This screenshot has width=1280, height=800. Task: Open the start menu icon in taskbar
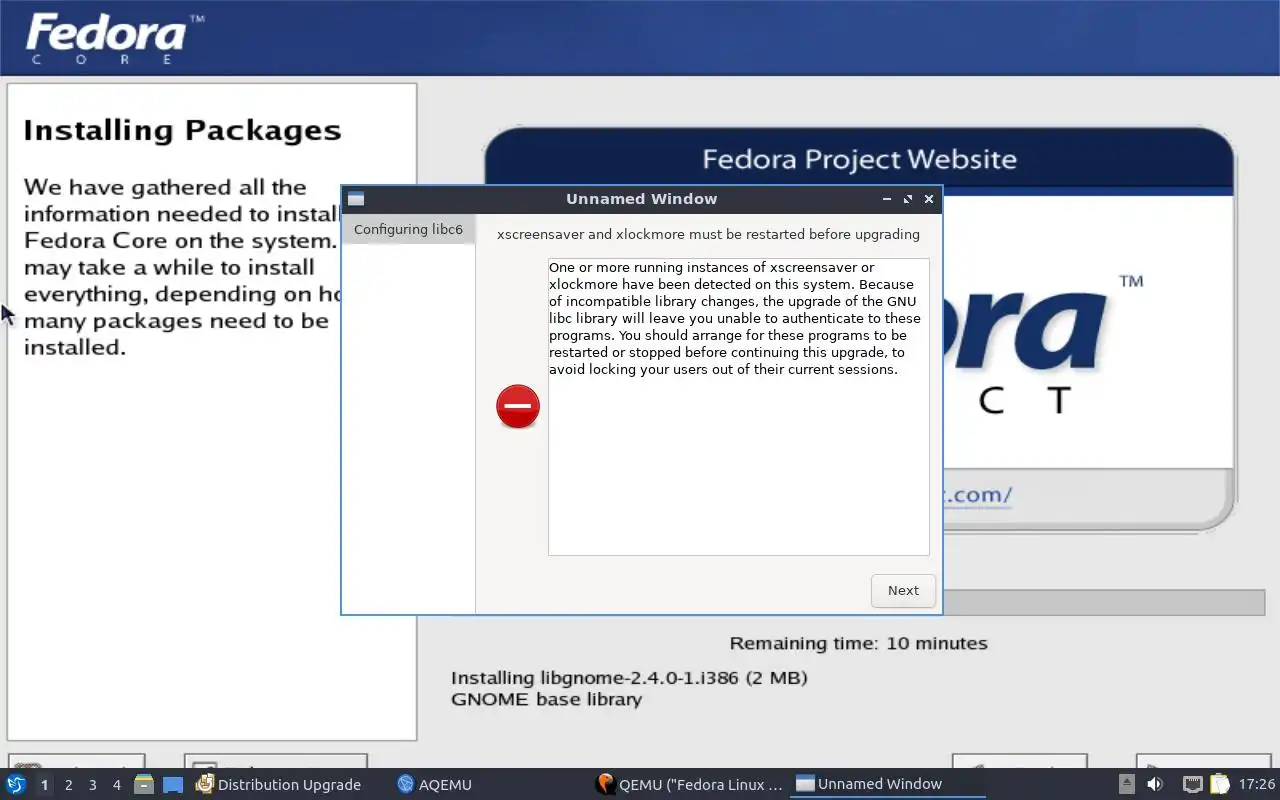16,784
